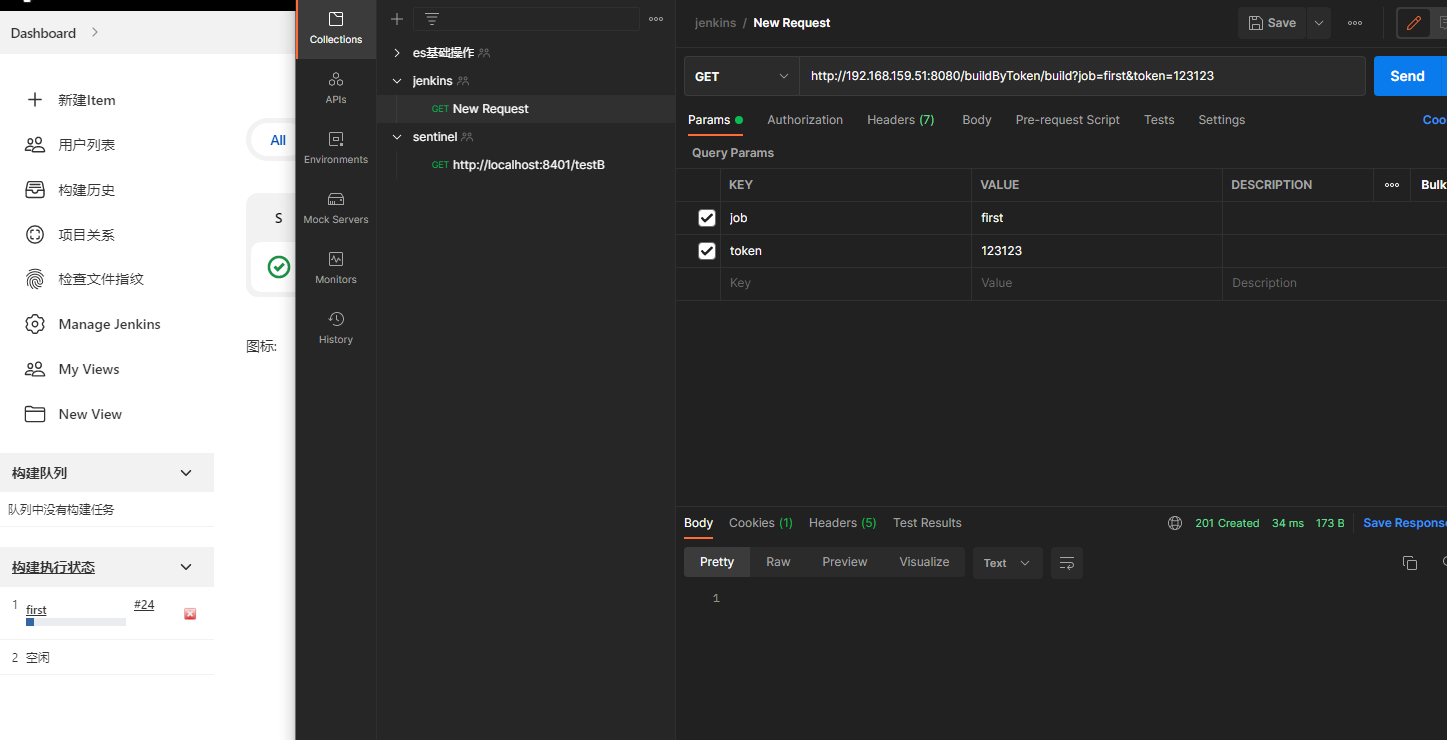Open params table column options (three dots)
The image size is (1447, 740).
[1391, 185]
